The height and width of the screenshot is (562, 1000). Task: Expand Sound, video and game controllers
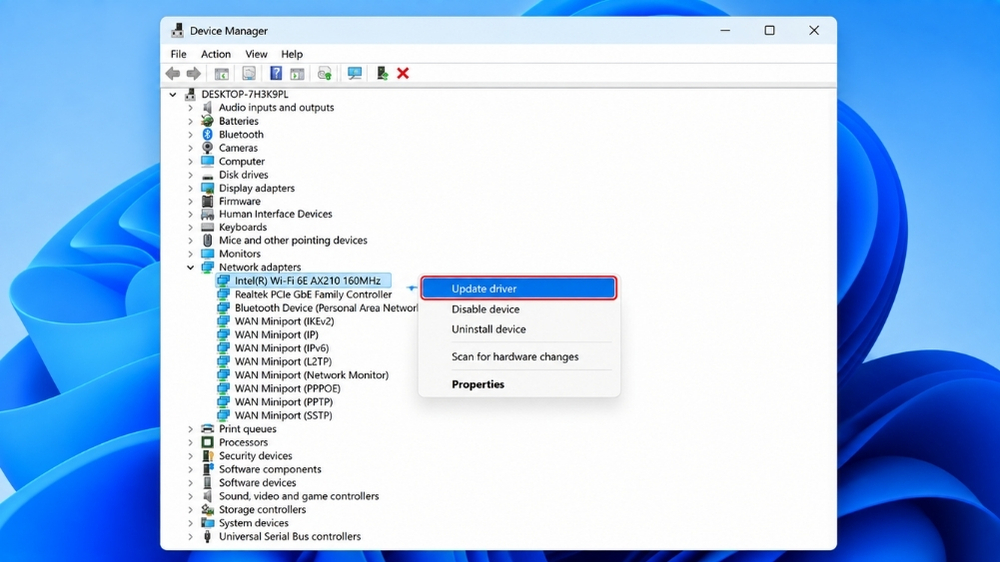pos(190,496)
